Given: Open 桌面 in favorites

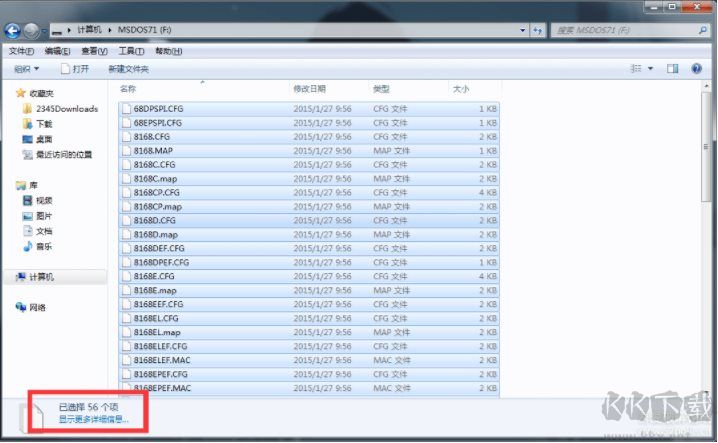Looking at the screenshot, I should [38, 139].
